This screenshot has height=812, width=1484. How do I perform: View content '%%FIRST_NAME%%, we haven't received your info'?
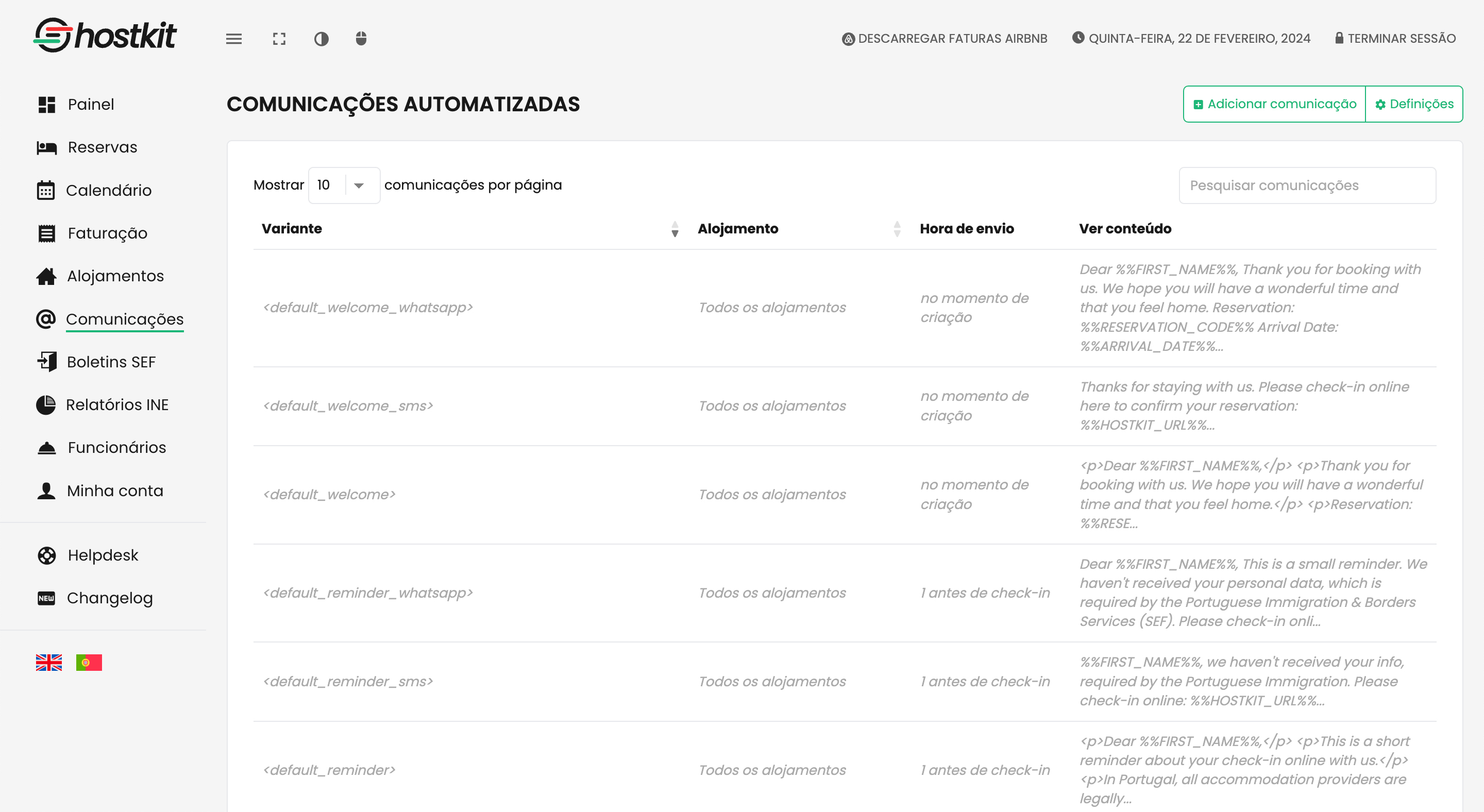coord(1242,681)
